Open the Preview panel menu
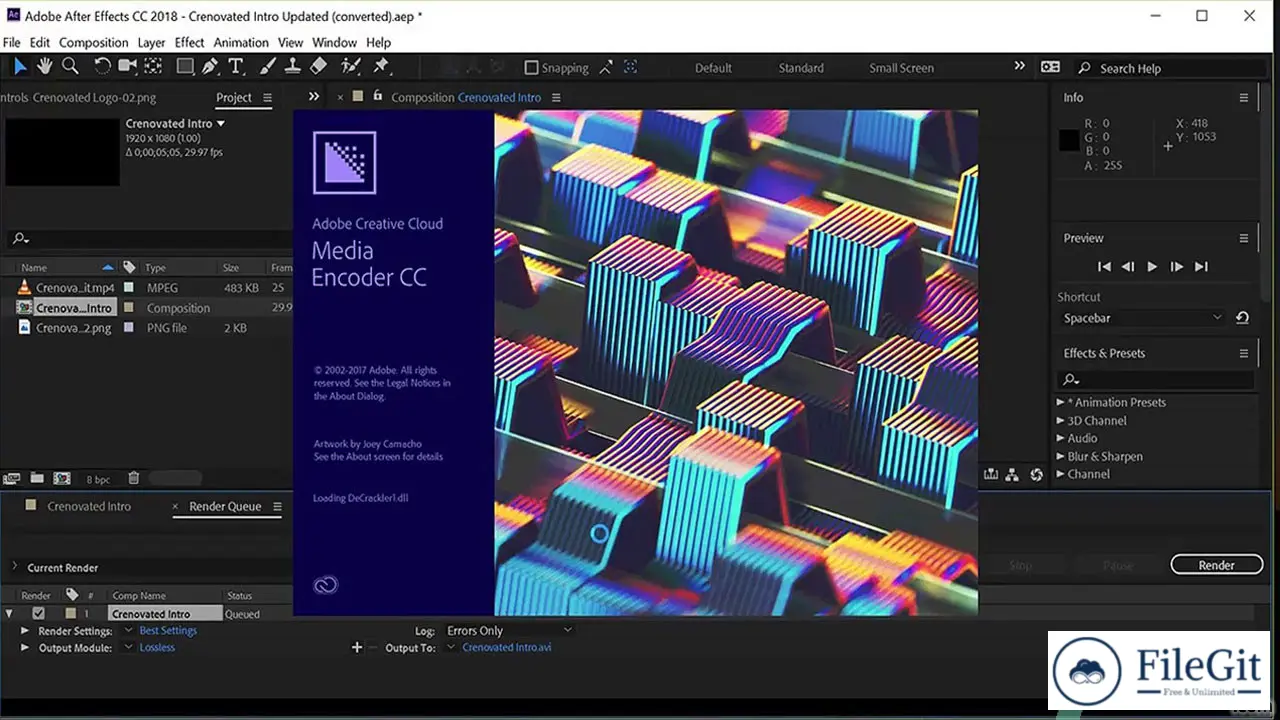The image size is (1280, 720). [1244, 239]
